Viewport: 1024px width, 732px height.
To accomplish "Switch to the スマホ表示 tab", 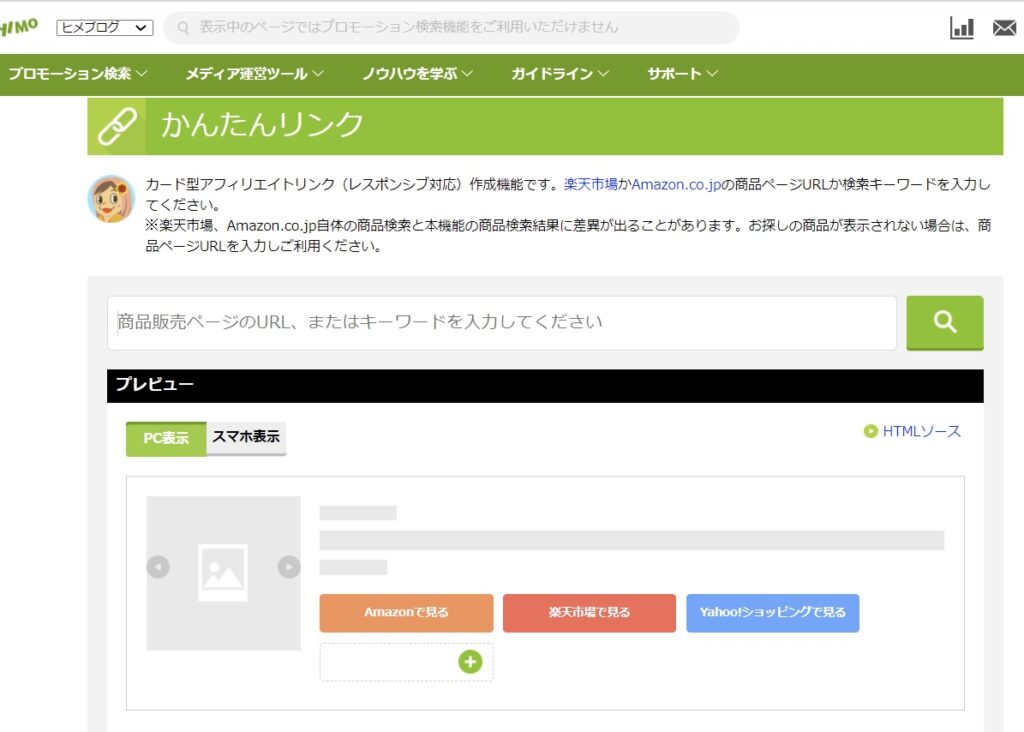I will (x=246, y=437).
